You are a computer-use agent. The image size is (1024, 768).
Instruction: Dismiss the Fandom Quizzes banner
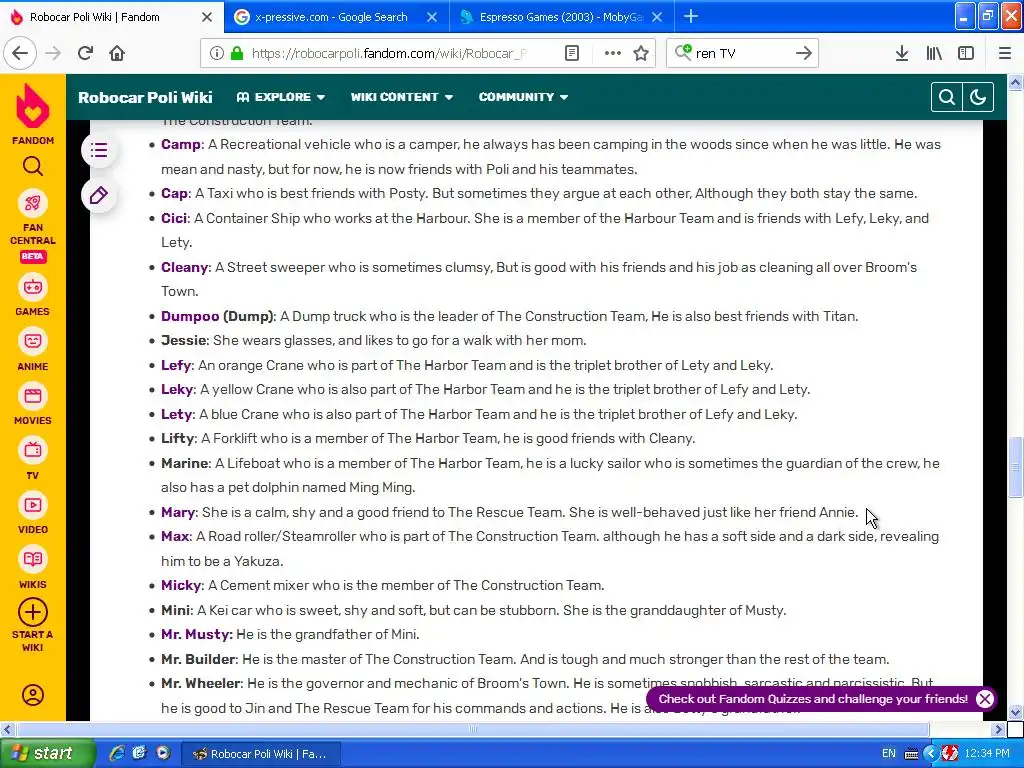(985, 699)
